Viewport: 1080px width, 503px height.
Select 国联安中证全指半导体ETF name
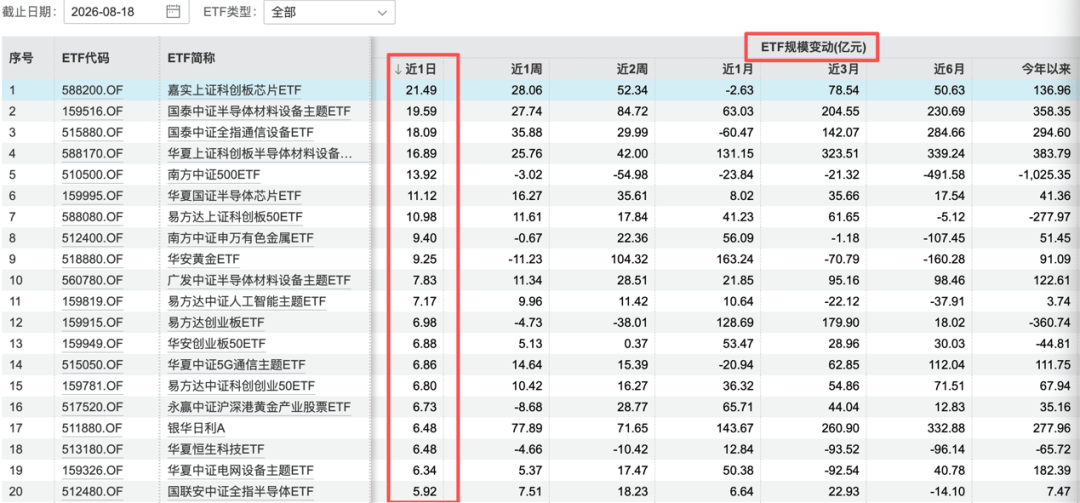tap(240, 492)
